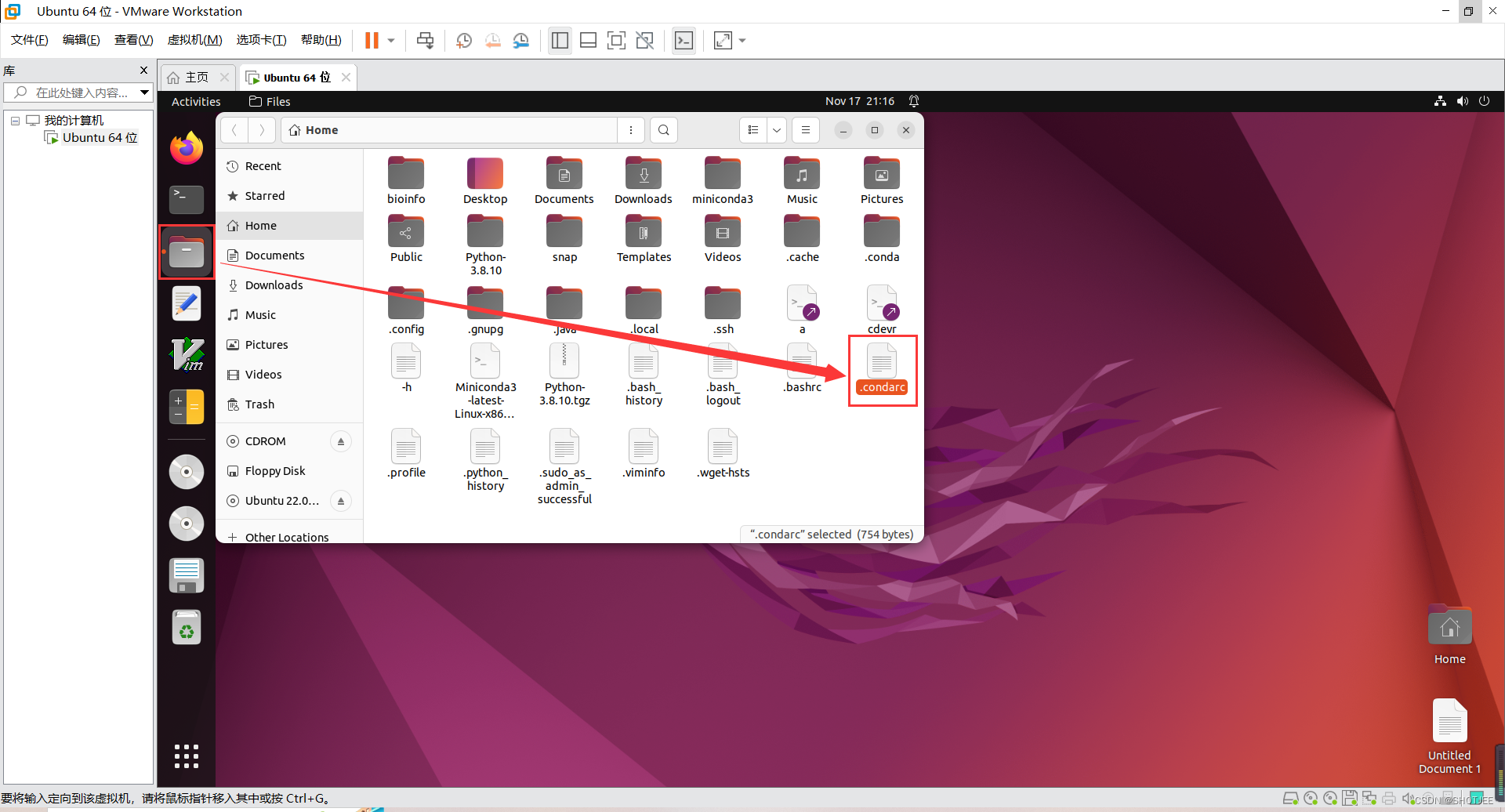Open VMware console view icon
Viewport: 1505px width, 812px height.
click(684, 40)
